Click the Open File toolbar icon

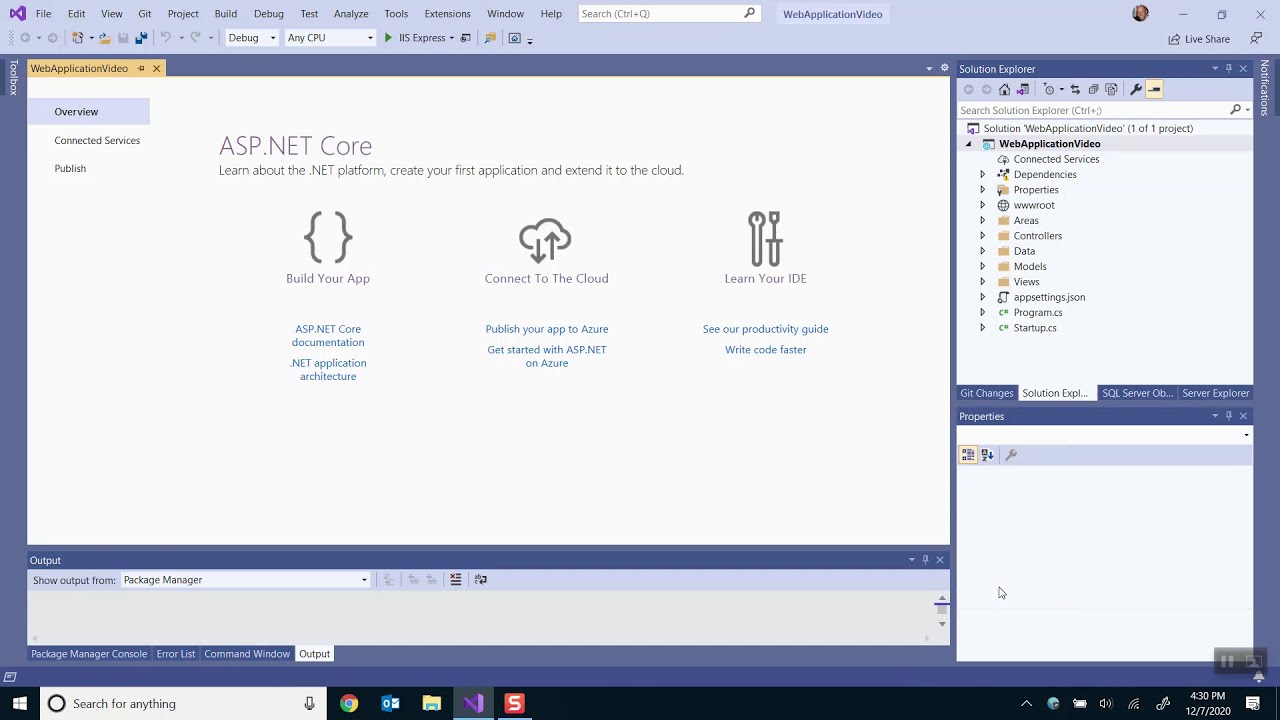104,38
